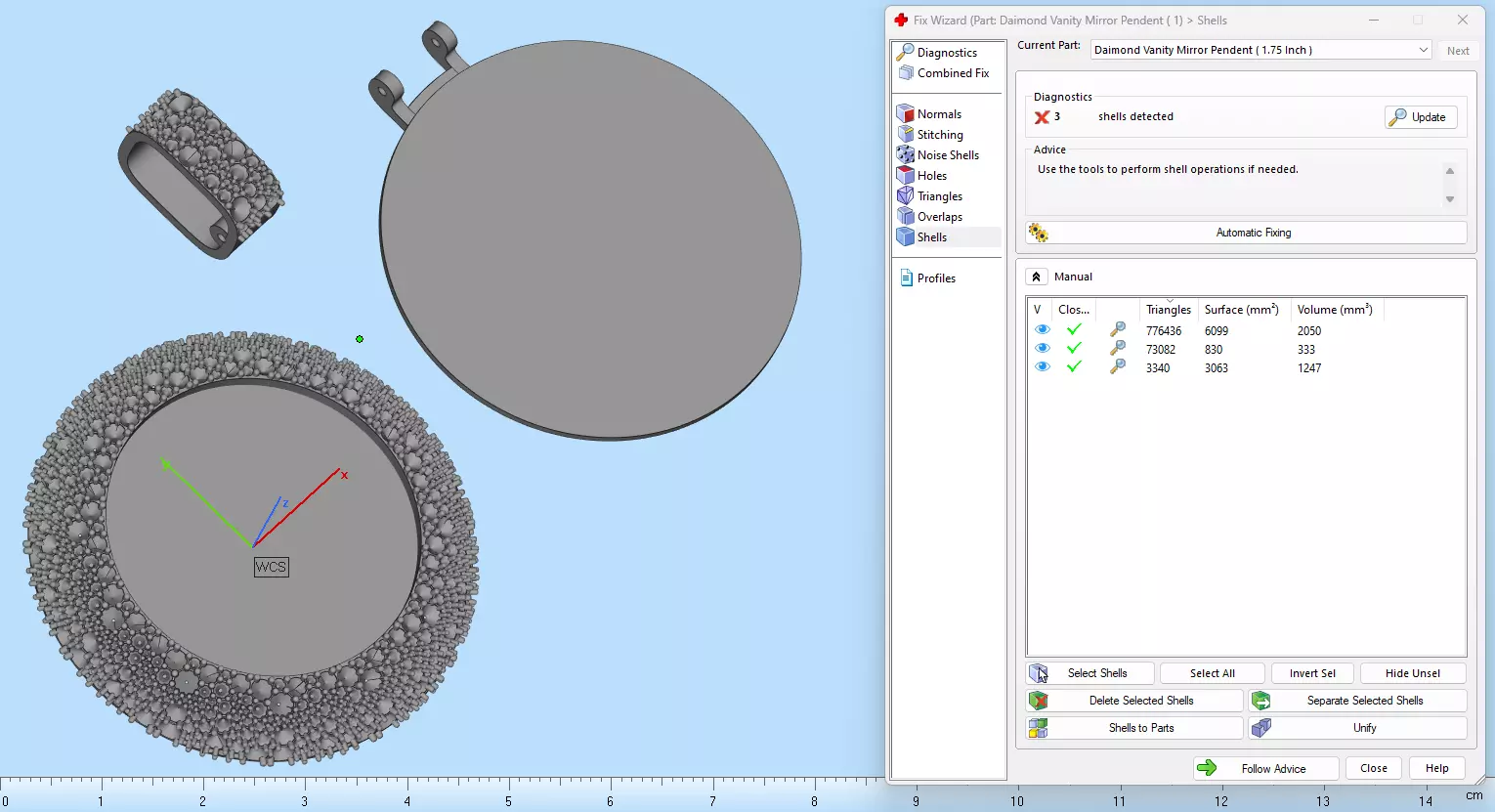
Task: Click the closed checkmark of the 3340-triangle shell
Action: pyautogui.click(x=1074, y=367)
